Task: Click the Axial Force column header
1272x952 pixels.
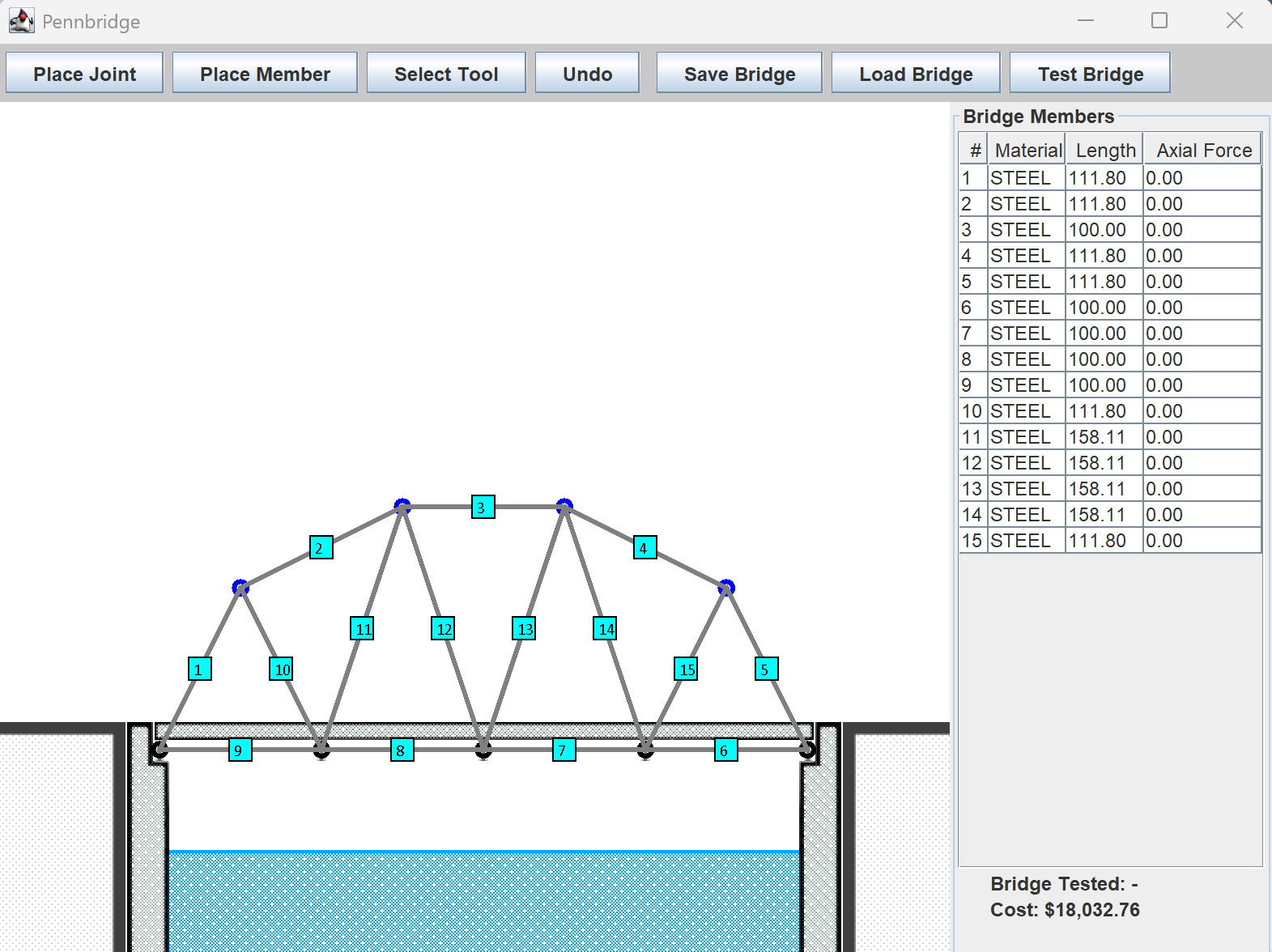Action: coord(1203,150)
